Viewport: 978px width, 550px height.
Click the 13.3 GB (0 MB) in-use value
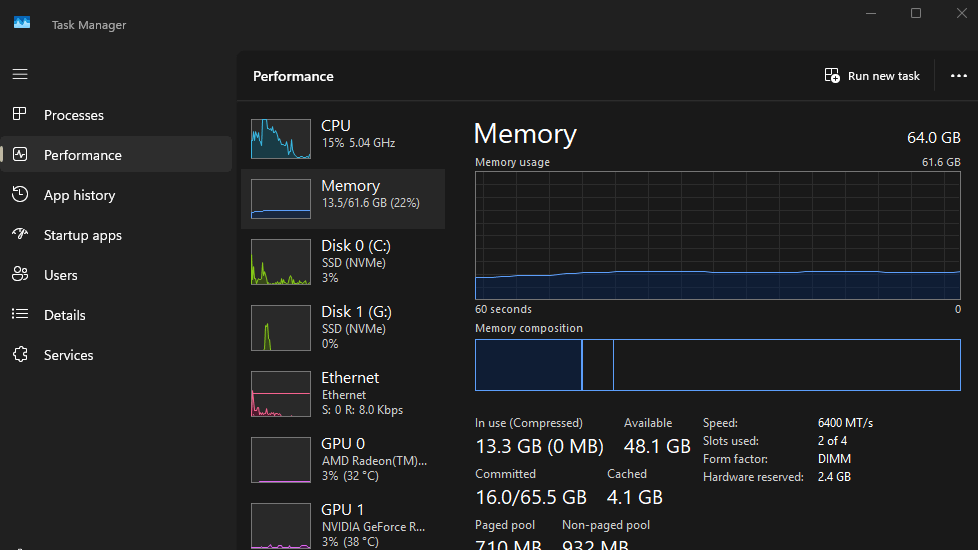tap(540, 446)
